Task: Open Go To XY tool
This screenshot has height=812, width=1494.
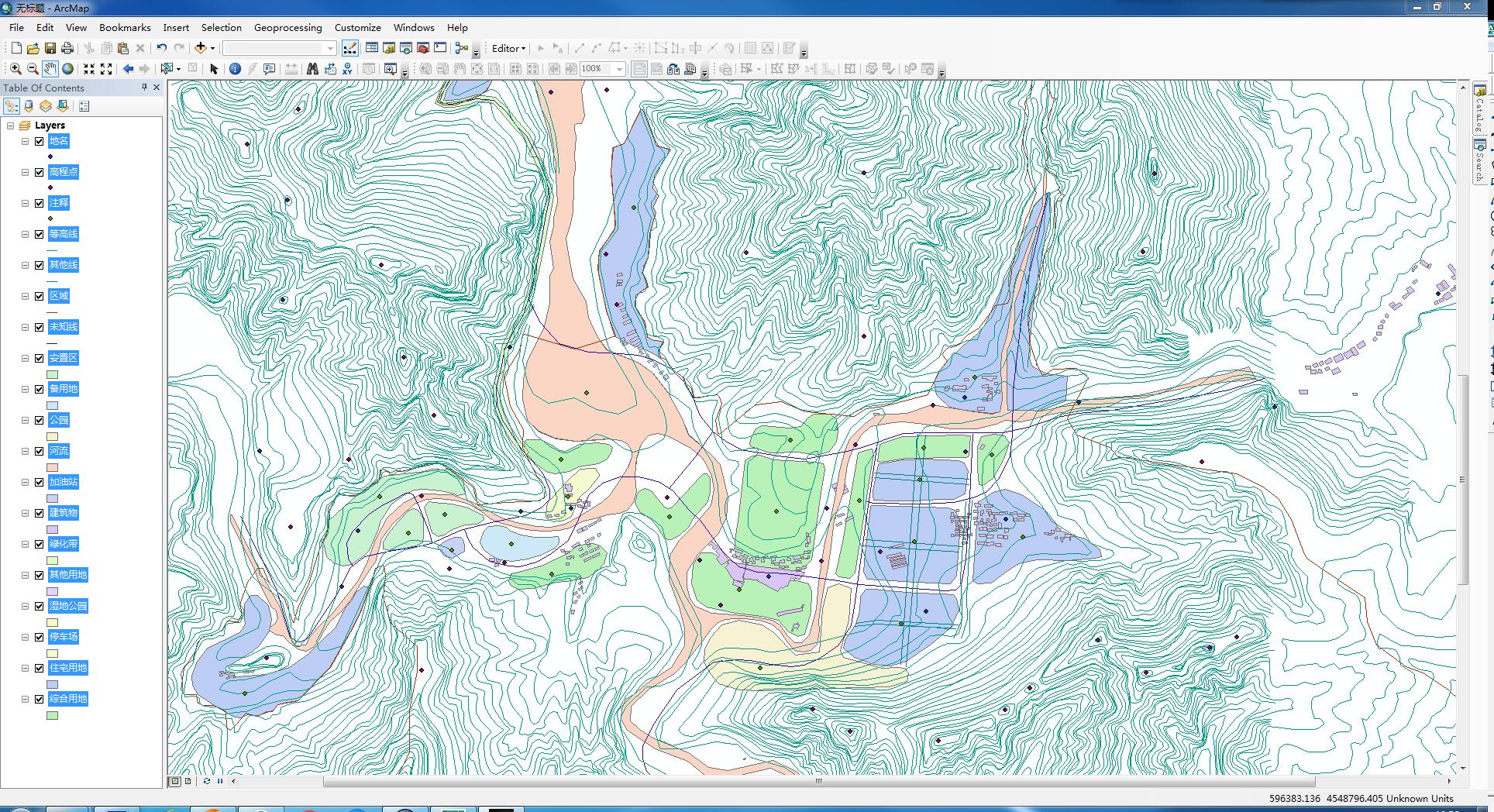Action: 347,69
